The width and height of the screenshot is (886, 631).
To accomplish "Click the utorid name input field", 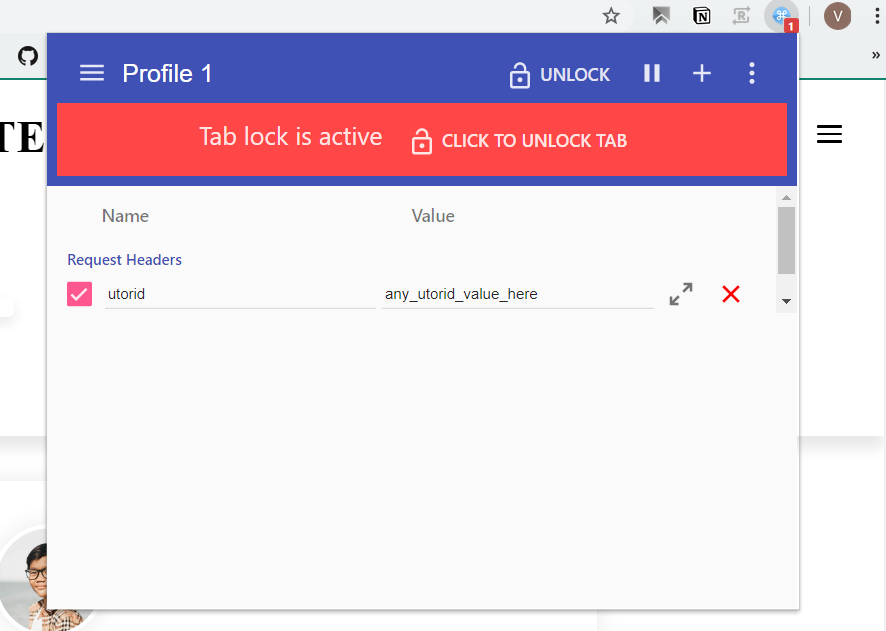I will [240, 294].
